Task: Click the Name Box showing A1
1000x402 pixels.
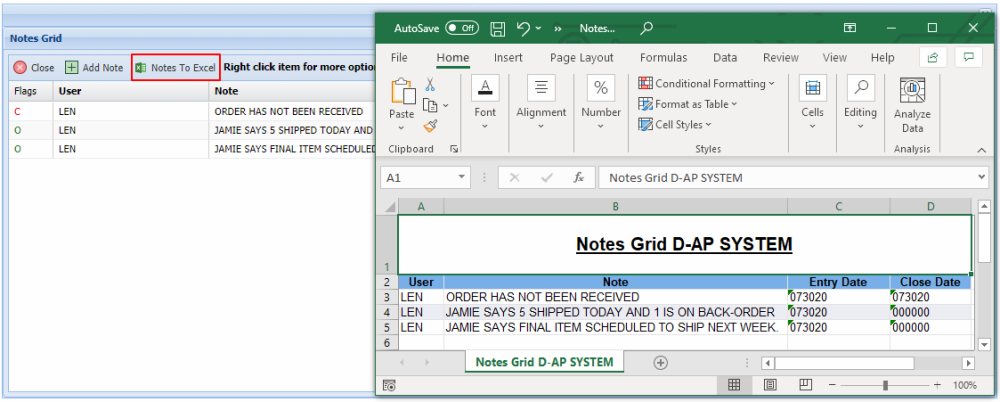Action: click(x=418, y=178)
